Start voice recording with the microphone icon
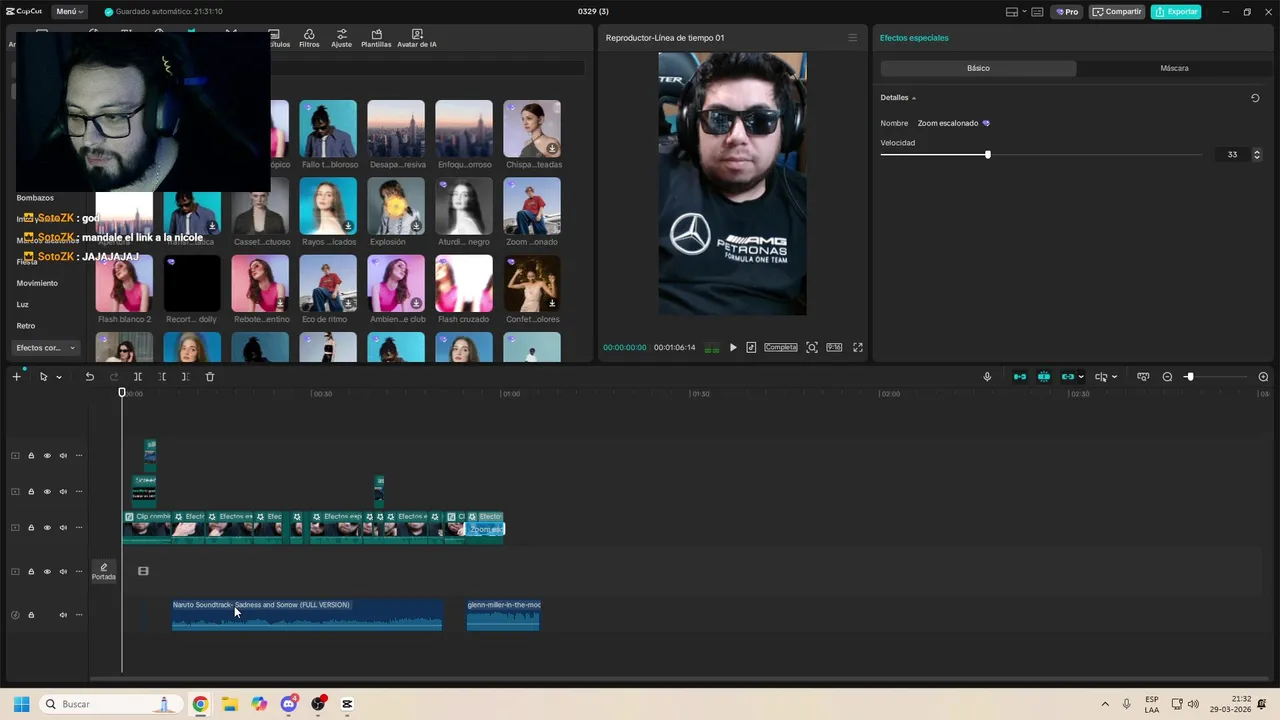This screenshot has width=1280, height=720. click(987, 377)
